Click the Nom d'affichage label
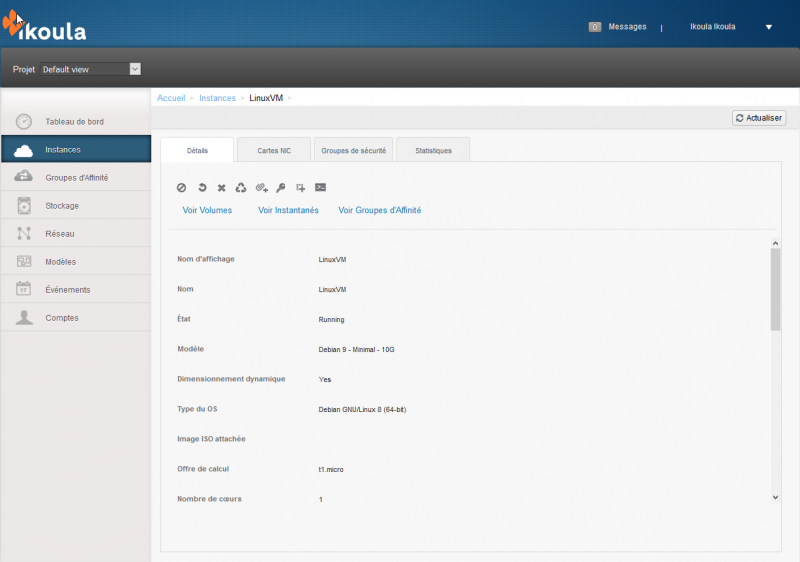The image size is (800, 562). pos(206,259)
